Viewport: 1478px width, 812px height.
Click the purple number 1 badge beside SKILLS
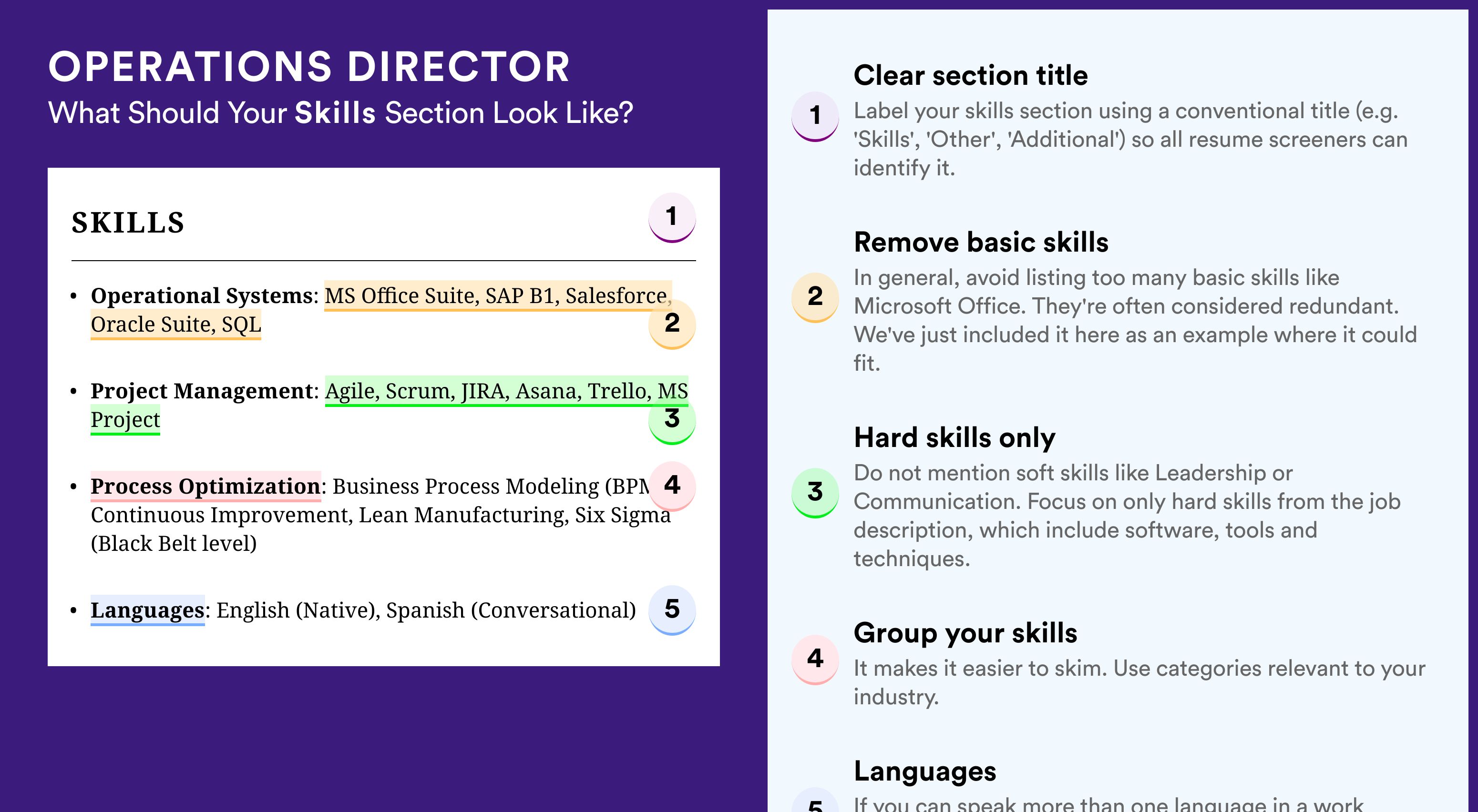click(x=672, y=218)
